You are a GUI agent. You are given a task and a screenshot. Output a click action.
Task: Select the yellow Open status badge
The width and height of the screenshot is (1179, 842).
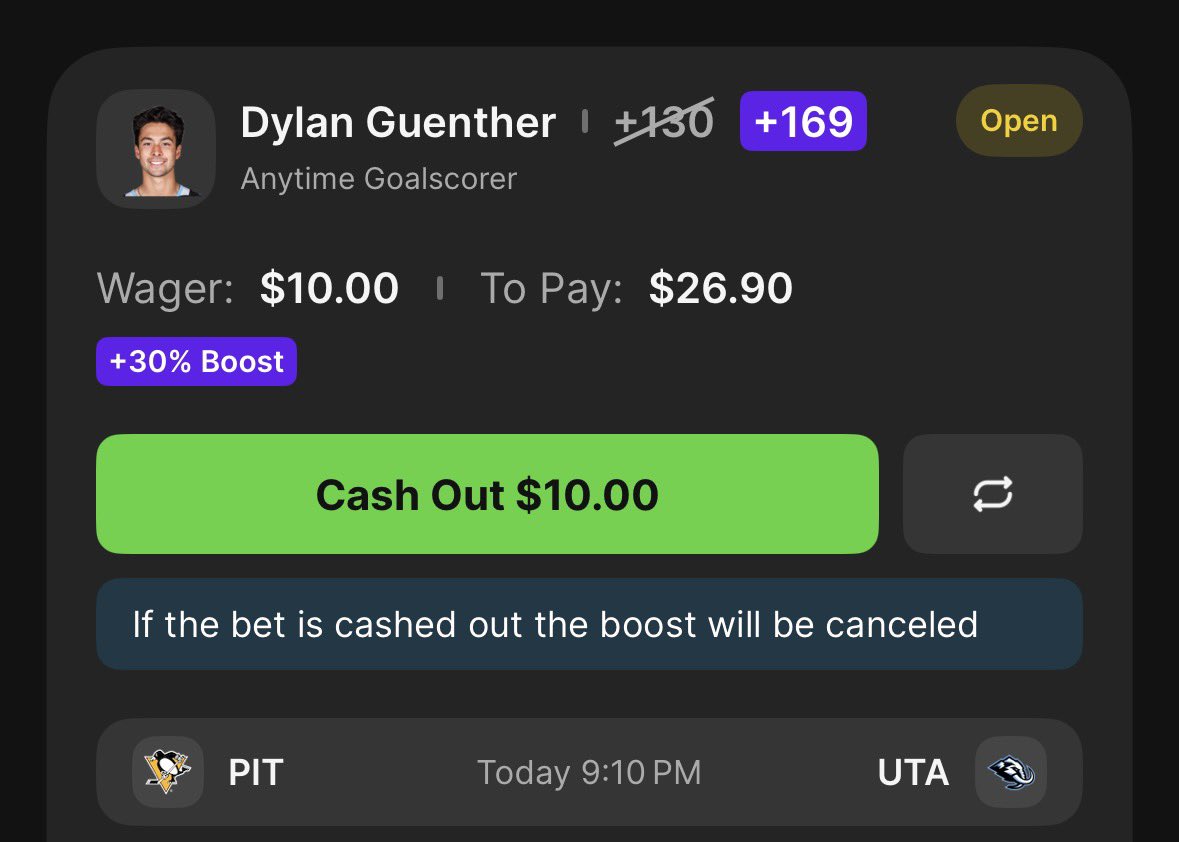pyautogui.click(x=1019, y=120)
